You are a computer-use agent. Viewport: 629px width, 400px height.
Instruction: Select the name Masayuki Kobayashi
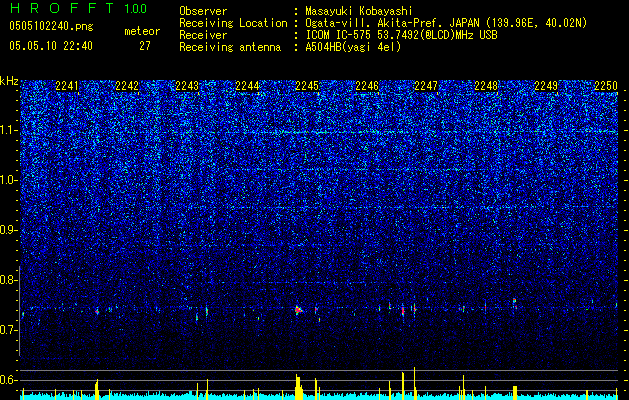click(x=359, y=11)
